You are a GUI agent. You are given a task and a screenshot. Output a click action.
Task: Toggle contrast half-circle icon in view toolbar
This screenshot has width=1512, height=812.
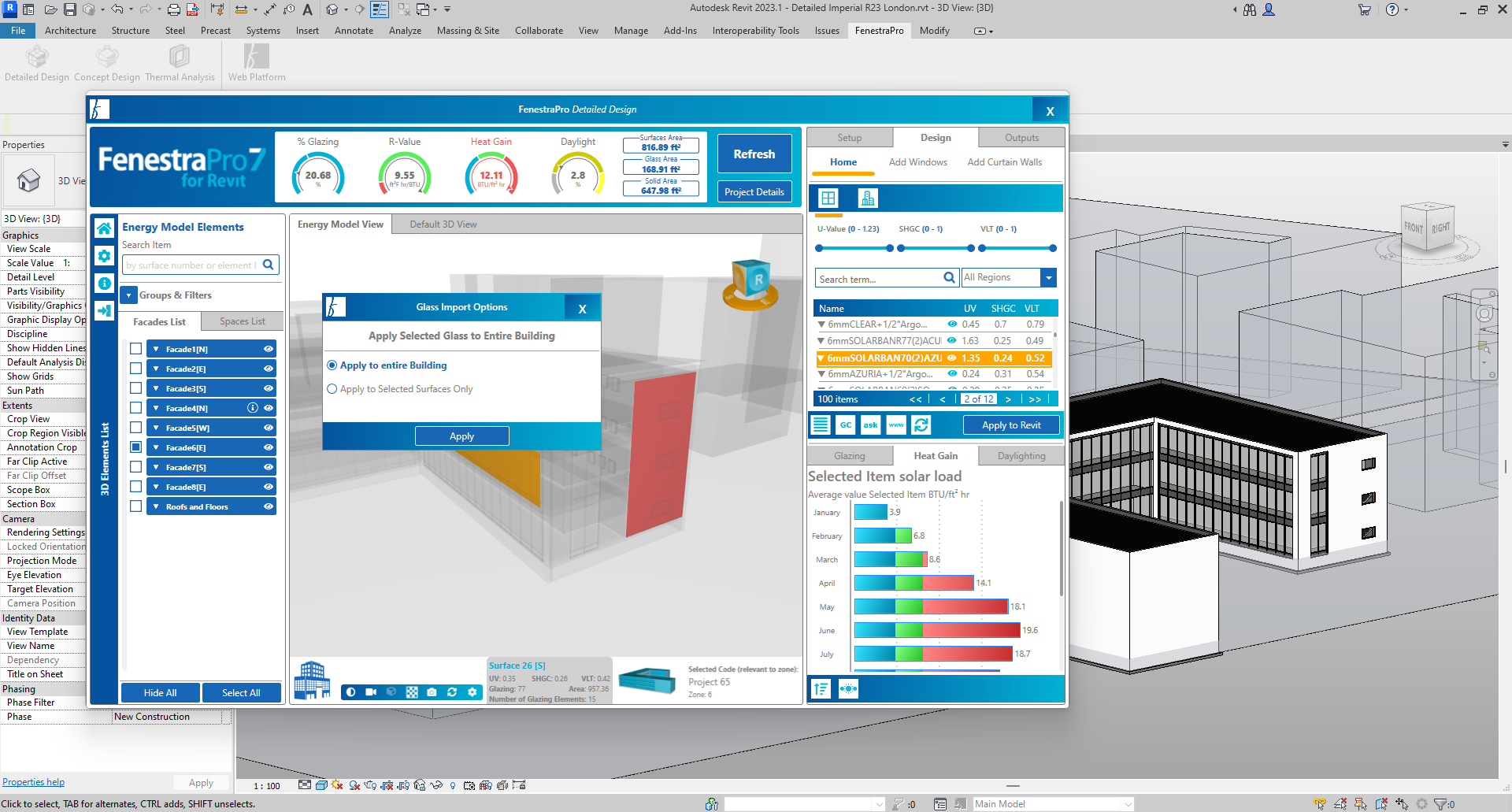tap(350, 692)
